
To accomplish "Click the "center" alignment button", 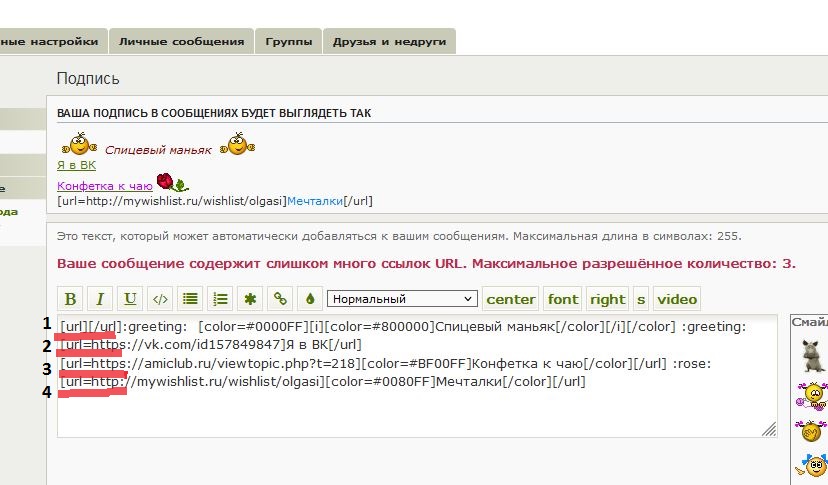I will pos(511,298).
